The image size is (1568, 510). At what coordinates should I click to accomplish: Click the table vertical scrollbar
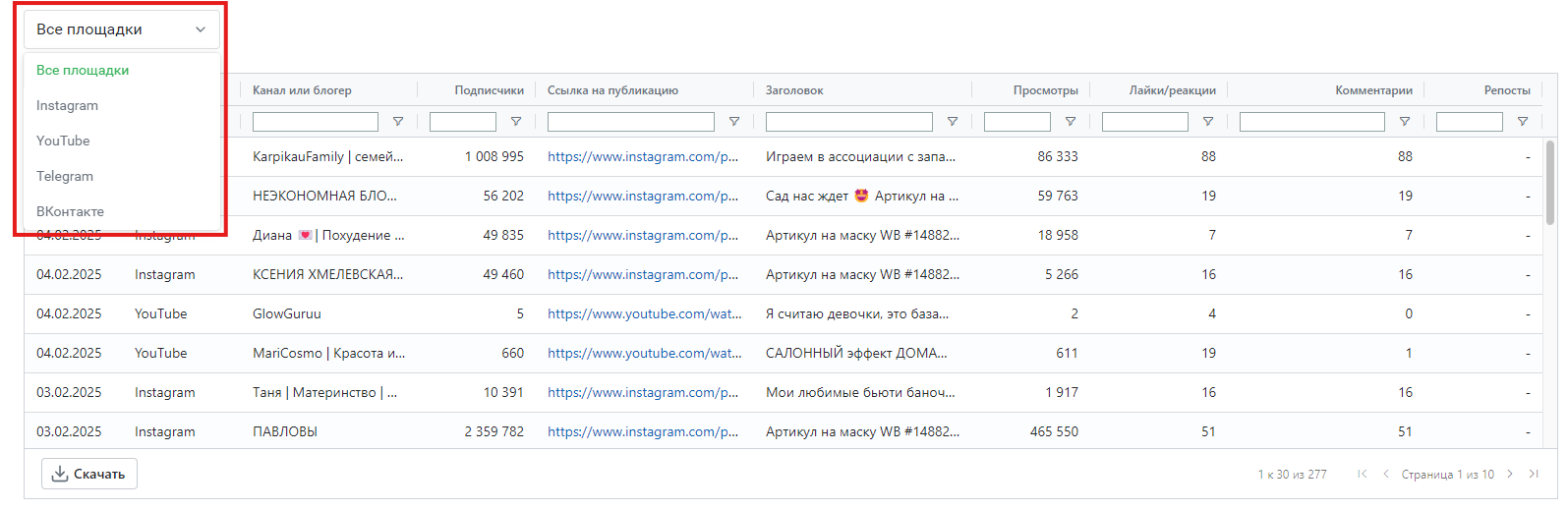click(1550, 183)
